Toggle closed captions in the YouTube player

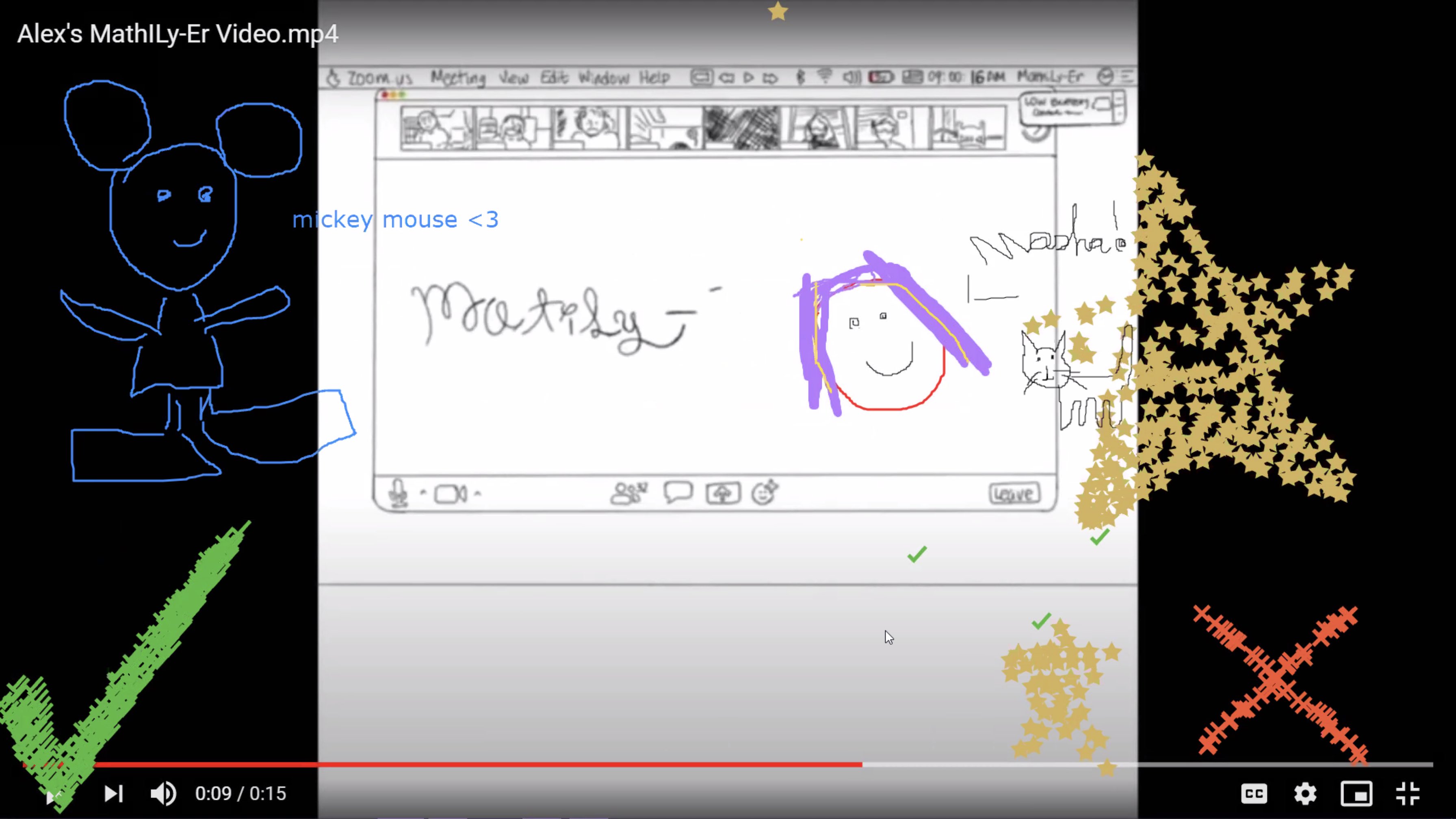click(1254, 793)
